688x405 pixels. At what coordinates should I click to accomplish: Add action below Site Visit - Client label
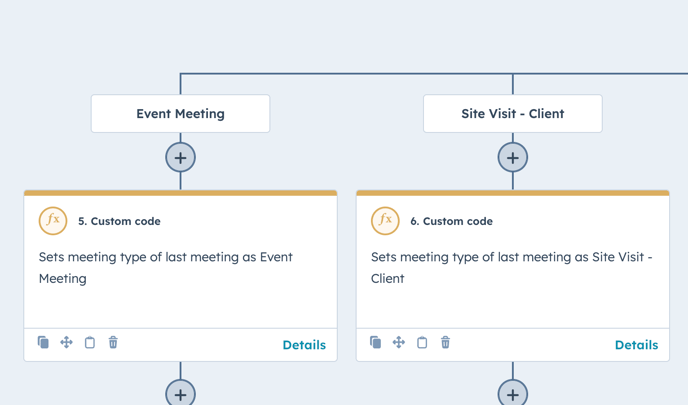(512, 158)
